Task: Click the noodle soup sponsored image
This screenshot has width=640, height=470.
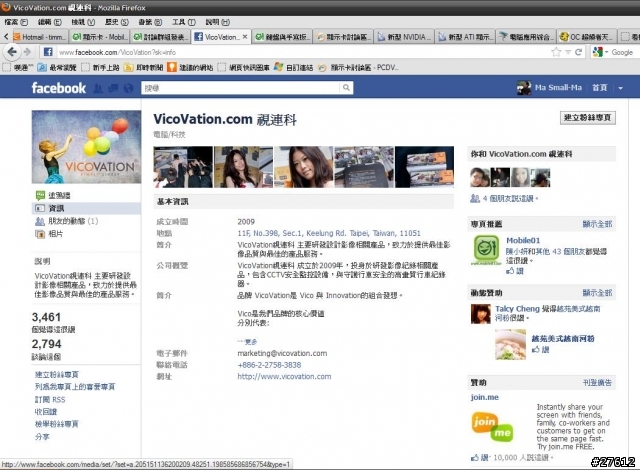Action: [511, 345]
